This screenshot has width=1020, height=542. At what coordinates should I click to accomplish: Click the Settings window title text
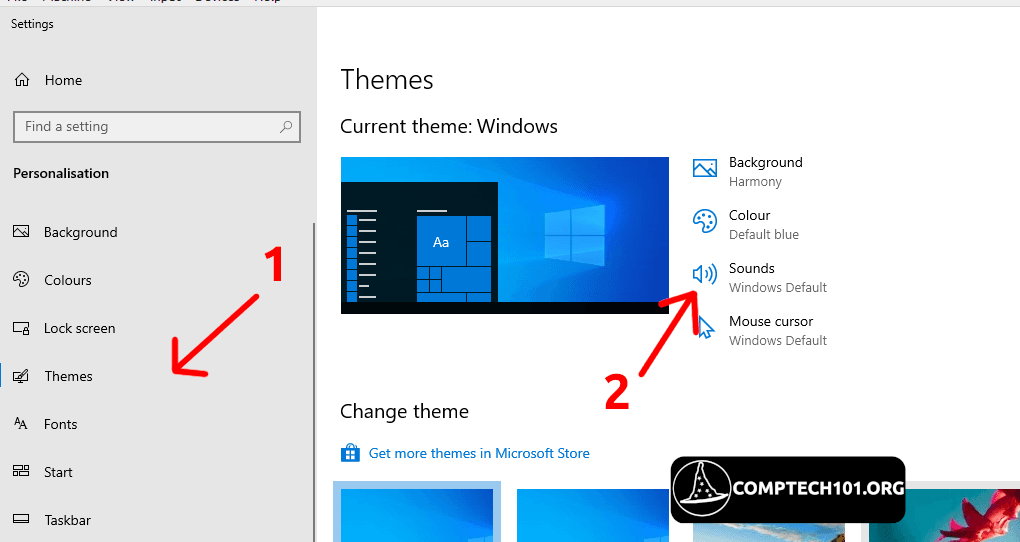[x=32, y=24]
